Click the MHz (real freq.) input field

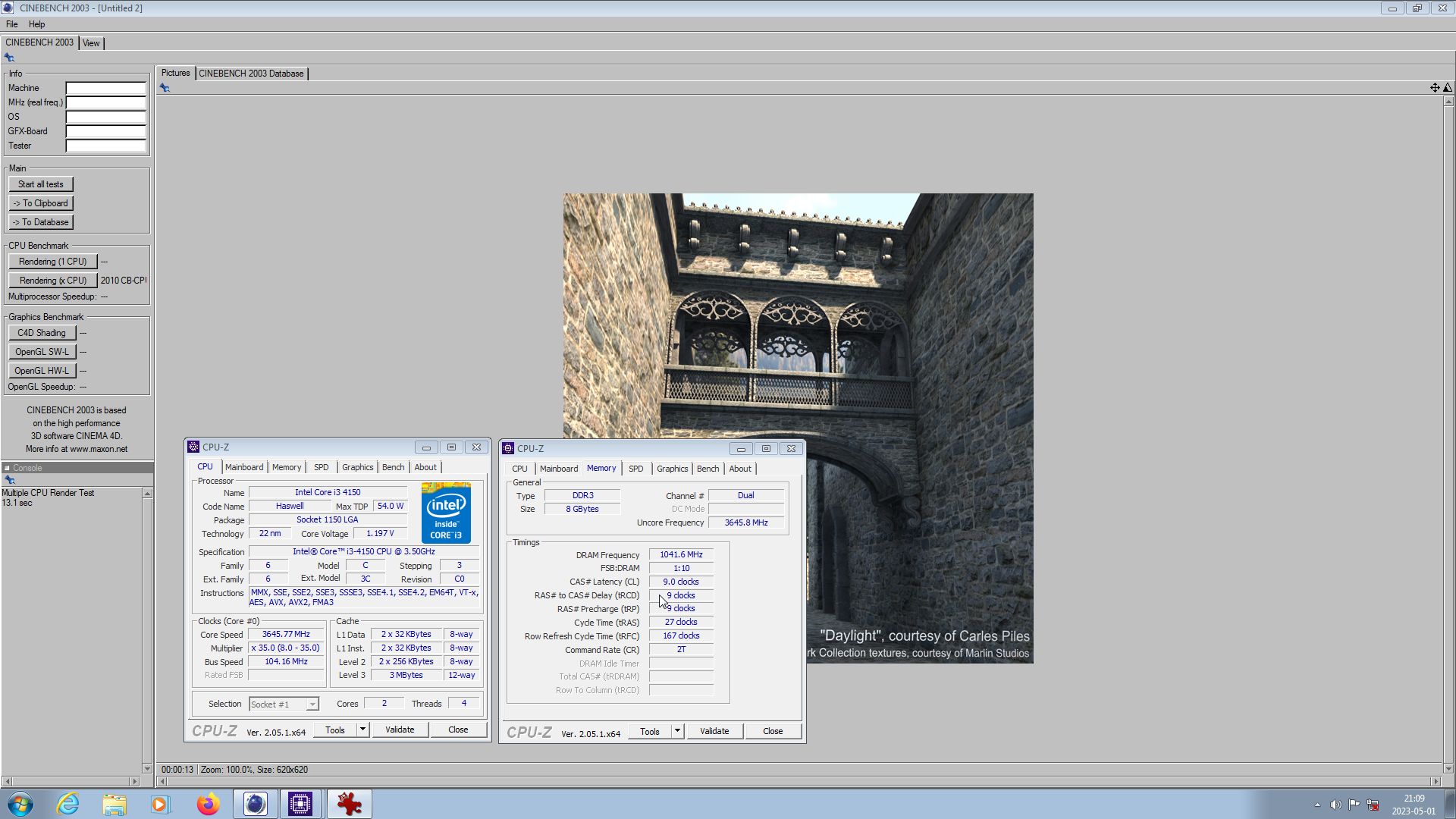tap(105, 102)
